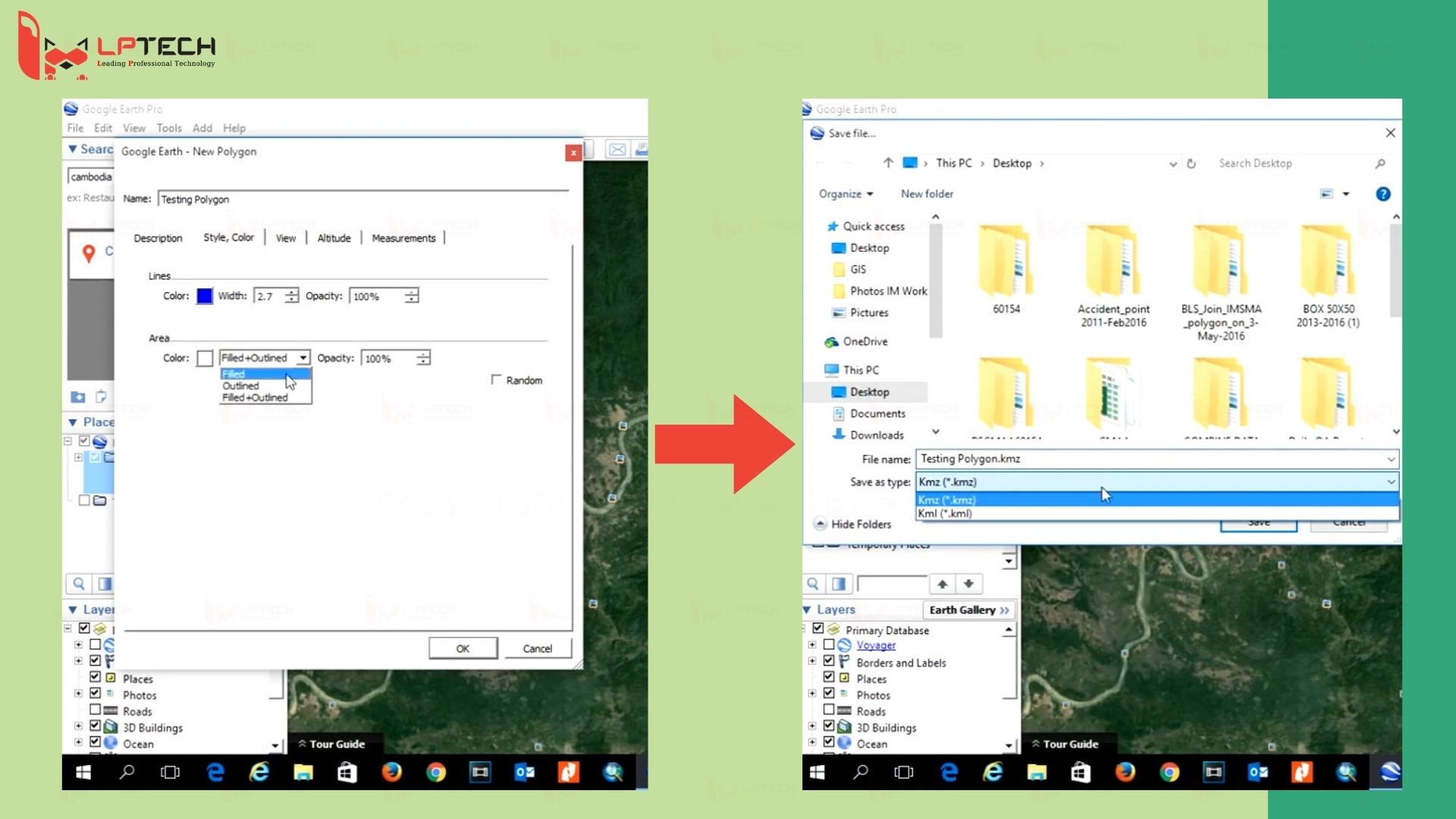Image resolution: width=1456 pixels, height=819 pixels.
Task: Select Accident_point 2011-Feb2016 folder
Action: (x=1113, y=276)
